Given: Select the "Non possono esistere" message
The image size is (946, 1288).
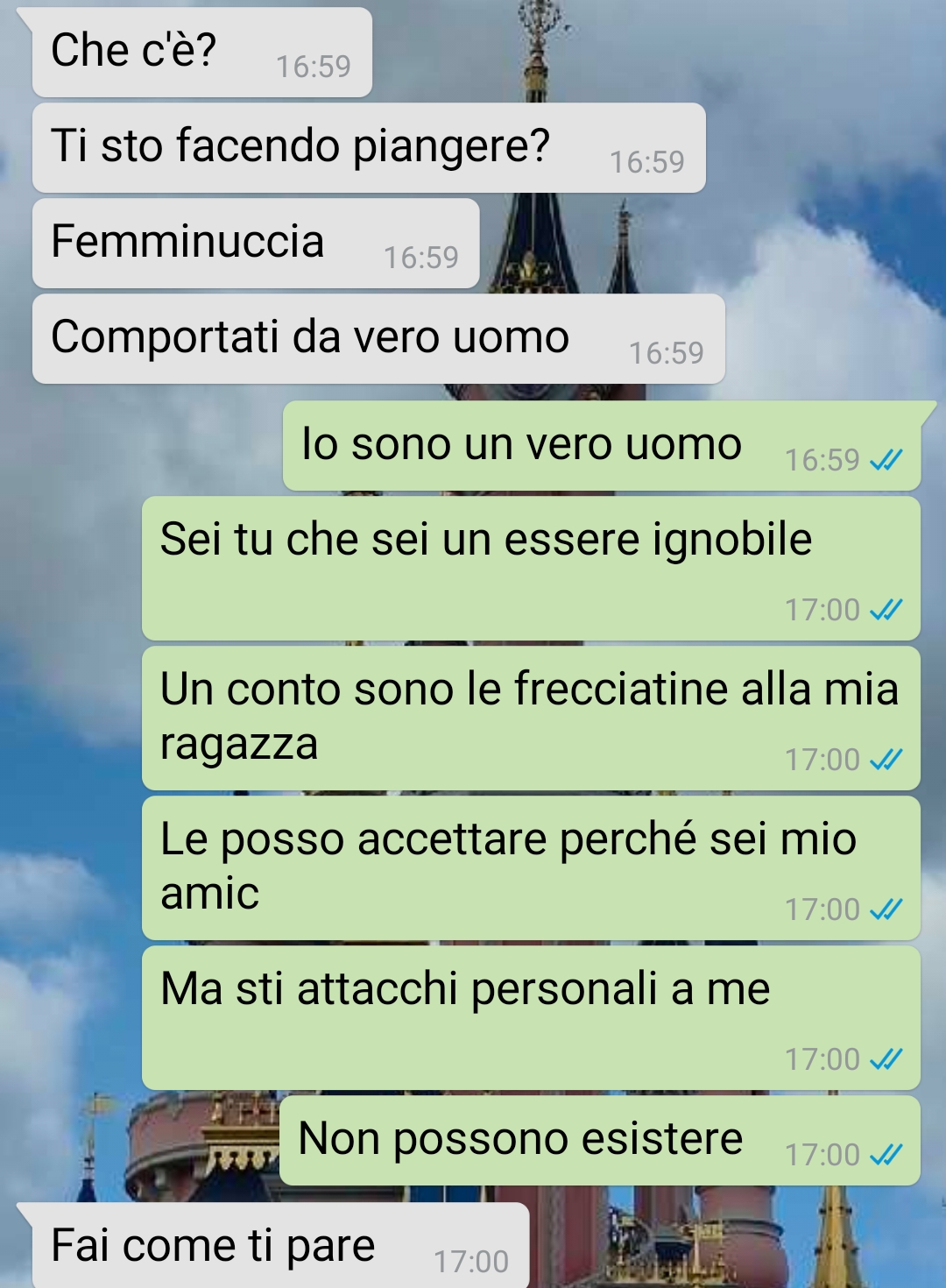Looking at the screenshot, I should (x=600, y=1140).
